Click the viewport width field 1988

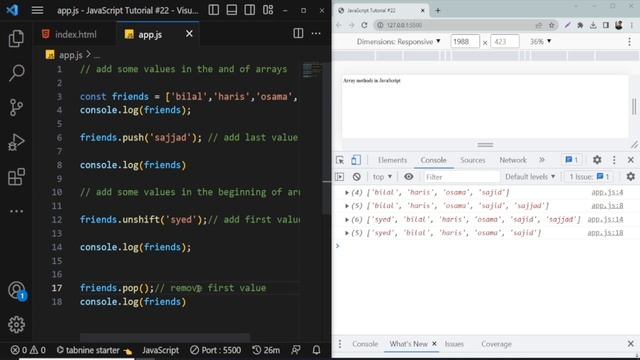(x=465, y=42)
